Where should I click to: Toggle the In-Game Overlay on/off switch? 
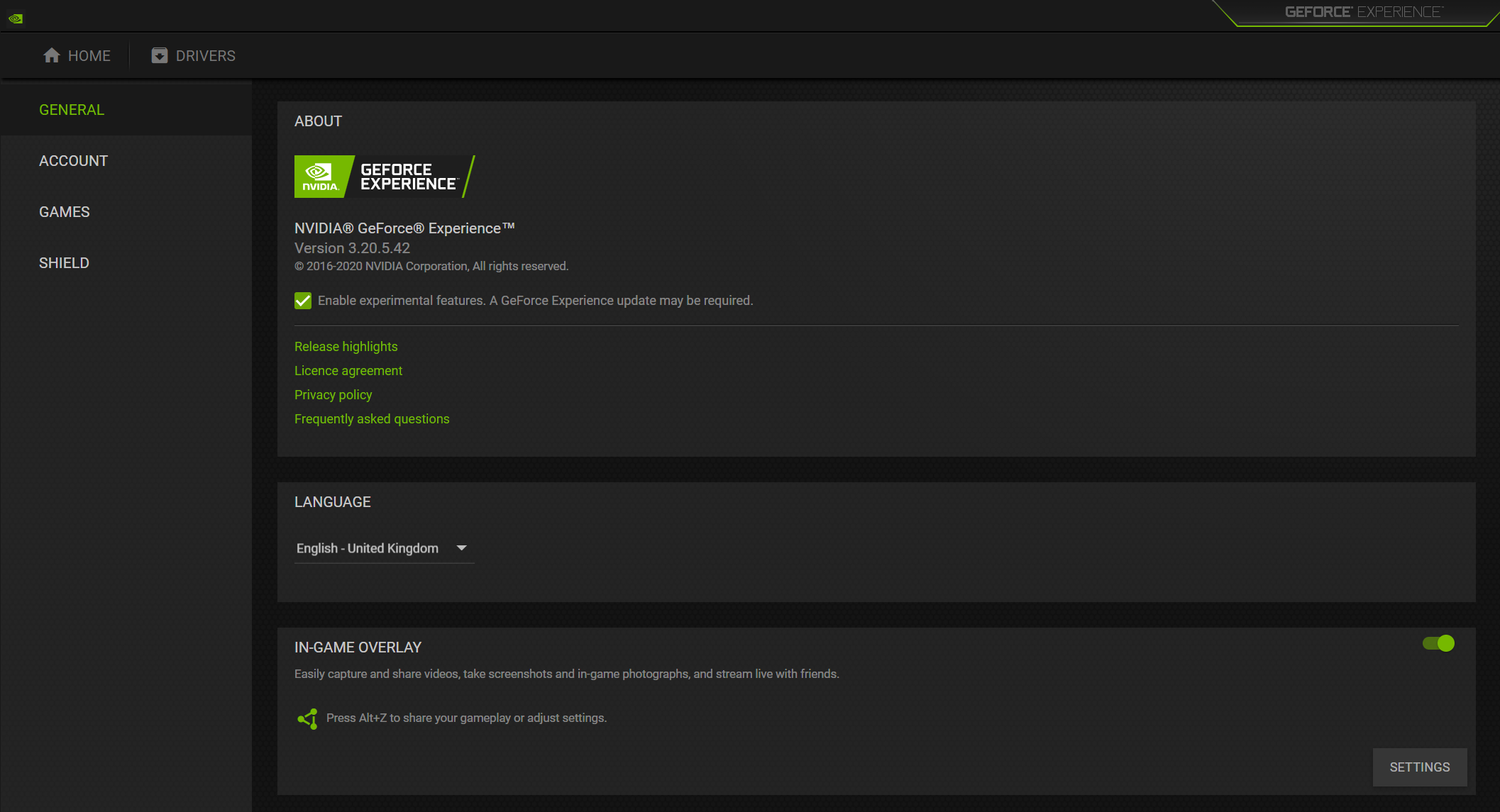tap(1444, 643)
